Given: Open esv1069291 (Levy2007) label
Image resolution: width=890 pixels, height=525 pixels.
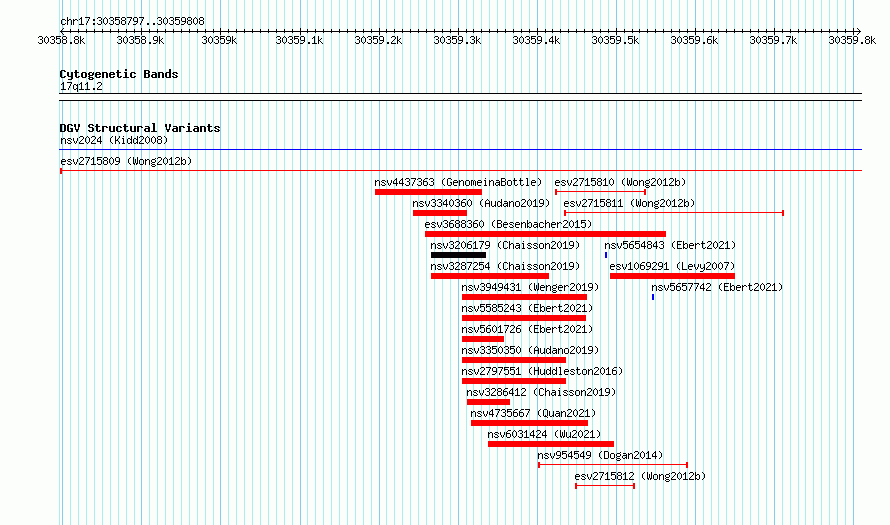Looking at the screenshot, I should [x=672, y=266].
